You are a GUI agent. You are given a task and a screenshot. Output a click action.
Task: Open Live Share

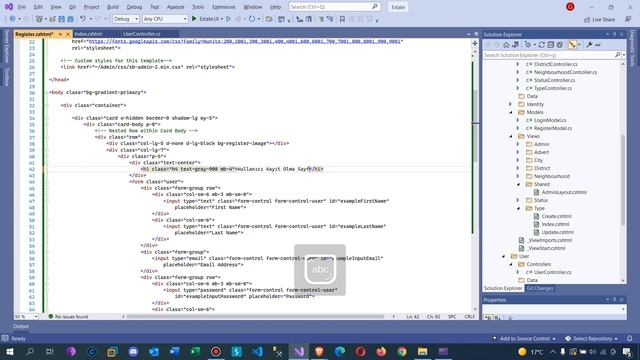click(599, 19)
